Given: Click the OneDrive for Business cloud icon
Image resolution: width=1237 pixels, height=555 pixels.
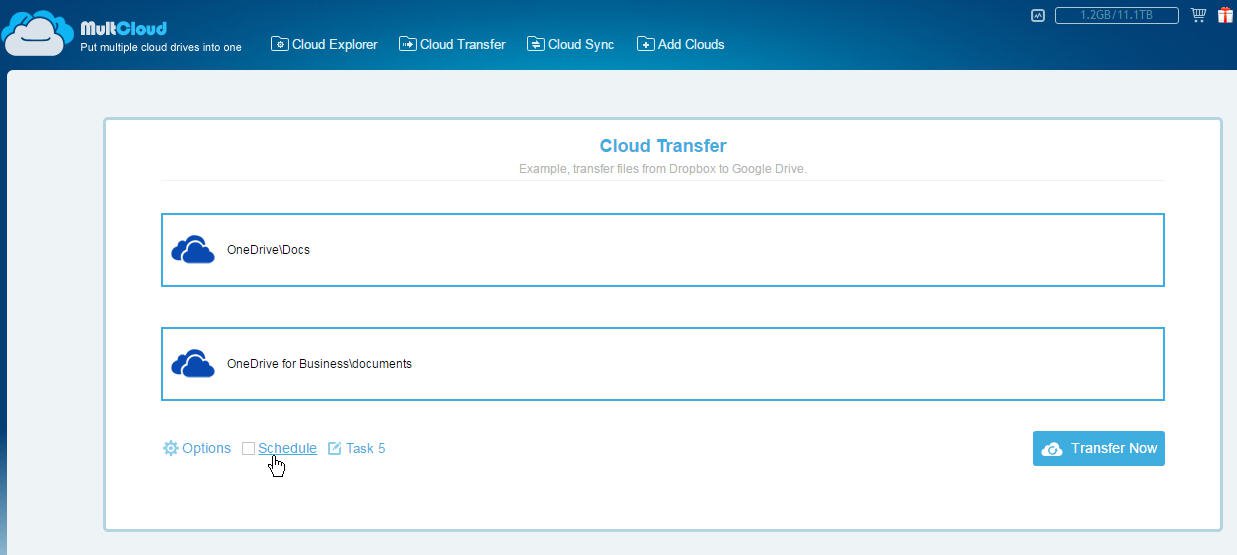Looking at the screenshot, I should [193, 364].
